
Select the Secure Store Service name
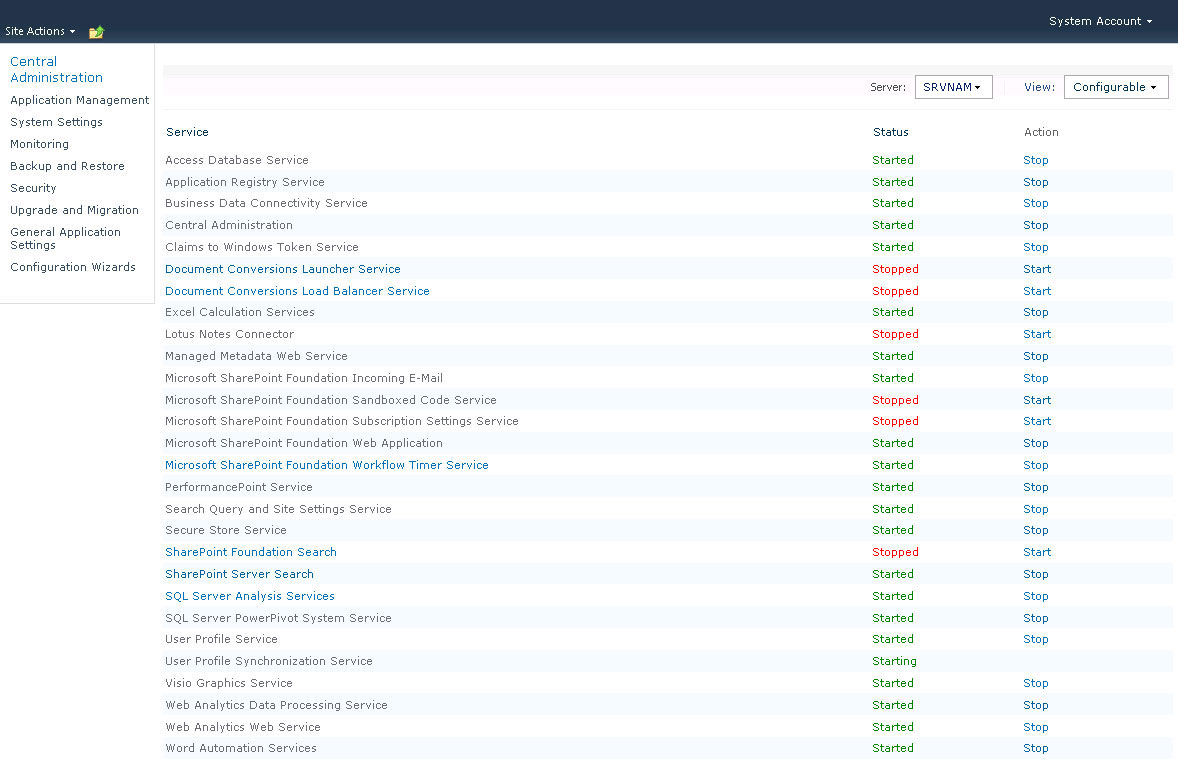click(x=225, y=530)
